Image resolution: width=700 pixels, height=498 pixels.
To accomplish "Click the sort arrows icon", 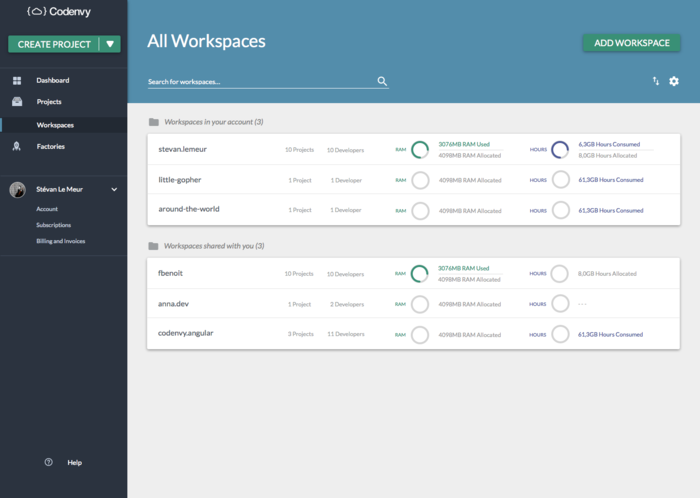I will tap(656, 81).
